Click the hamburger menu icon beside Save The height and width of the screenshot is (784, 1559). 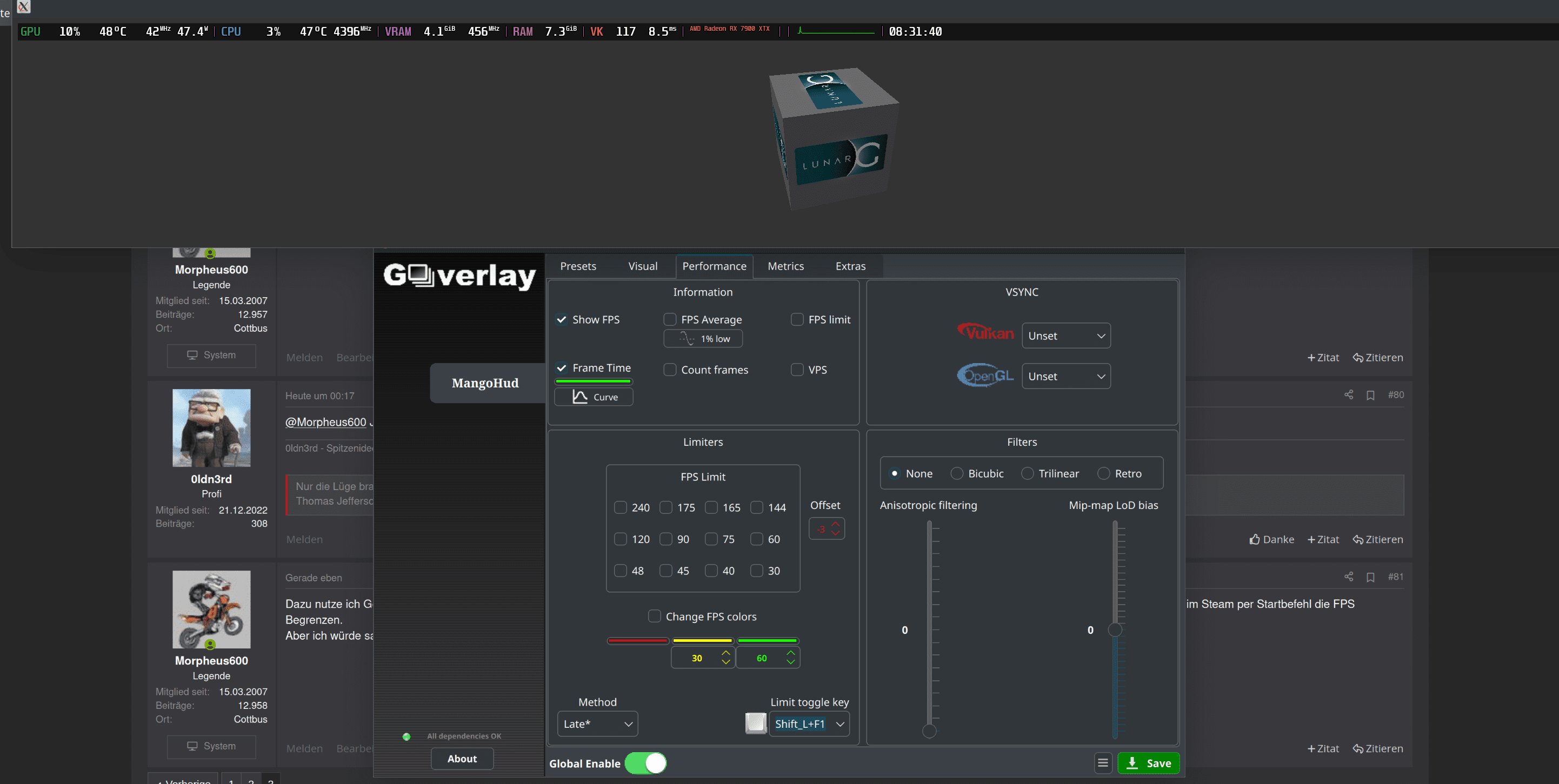[1103, 763]
